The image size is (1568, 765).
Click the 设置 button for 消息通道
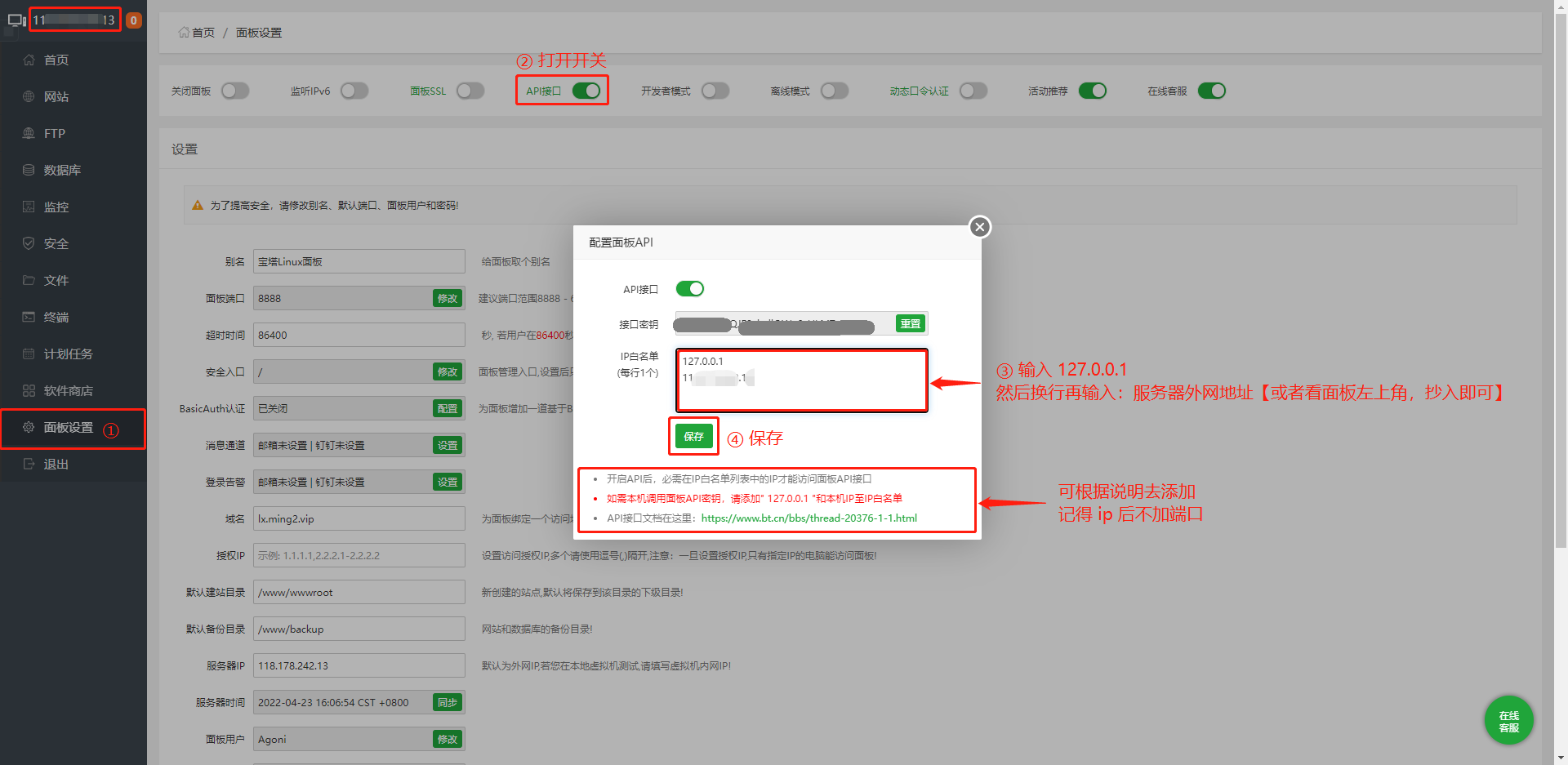[x=448, y=445]
